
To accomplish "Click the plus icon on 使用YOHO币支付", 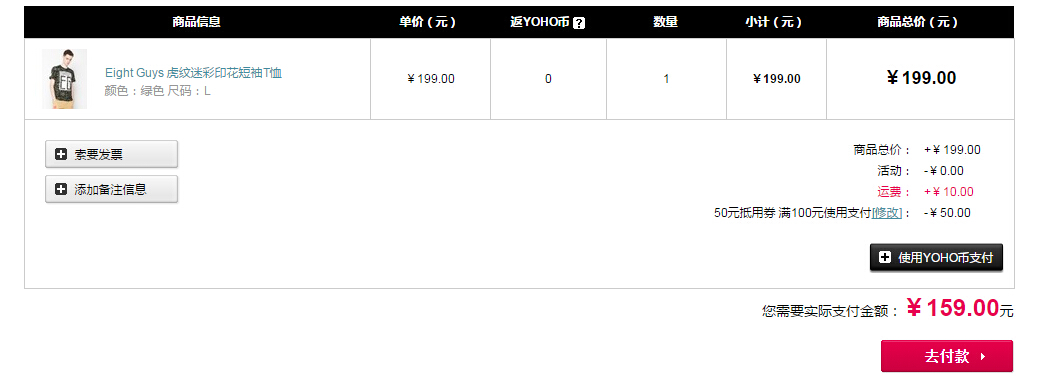I will pos(885,257).
